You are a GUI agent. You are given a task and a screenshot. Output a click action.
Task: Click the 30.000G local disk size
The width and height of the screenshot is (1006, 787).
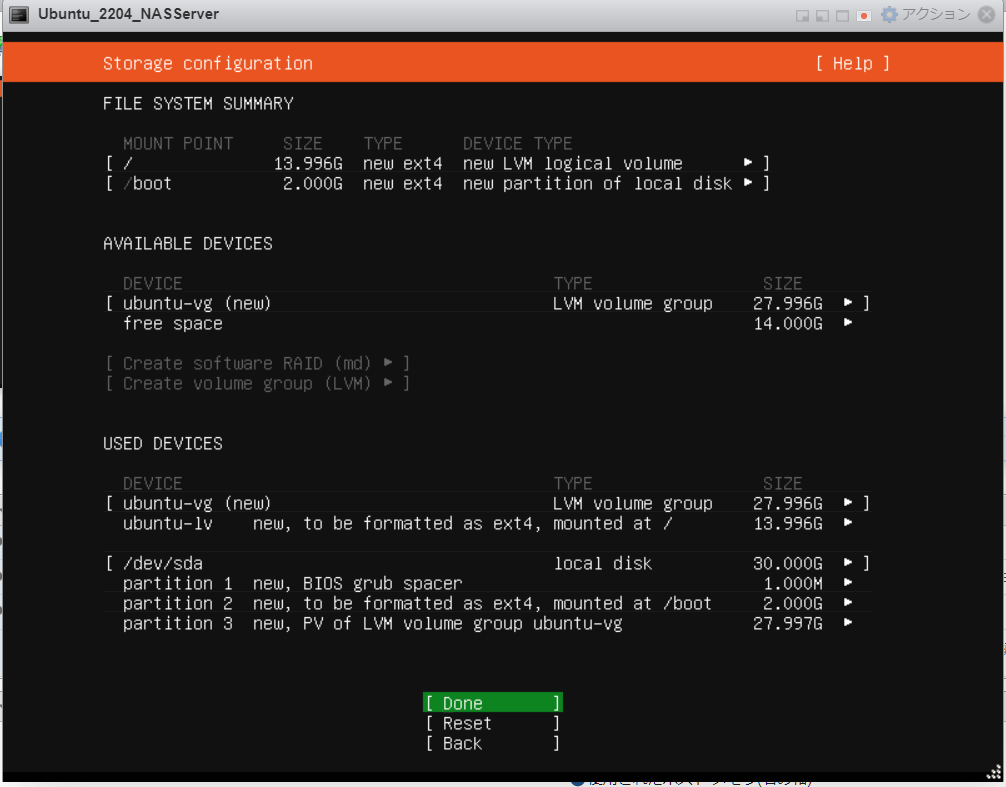pyautogui.click(x=788, y=563)
